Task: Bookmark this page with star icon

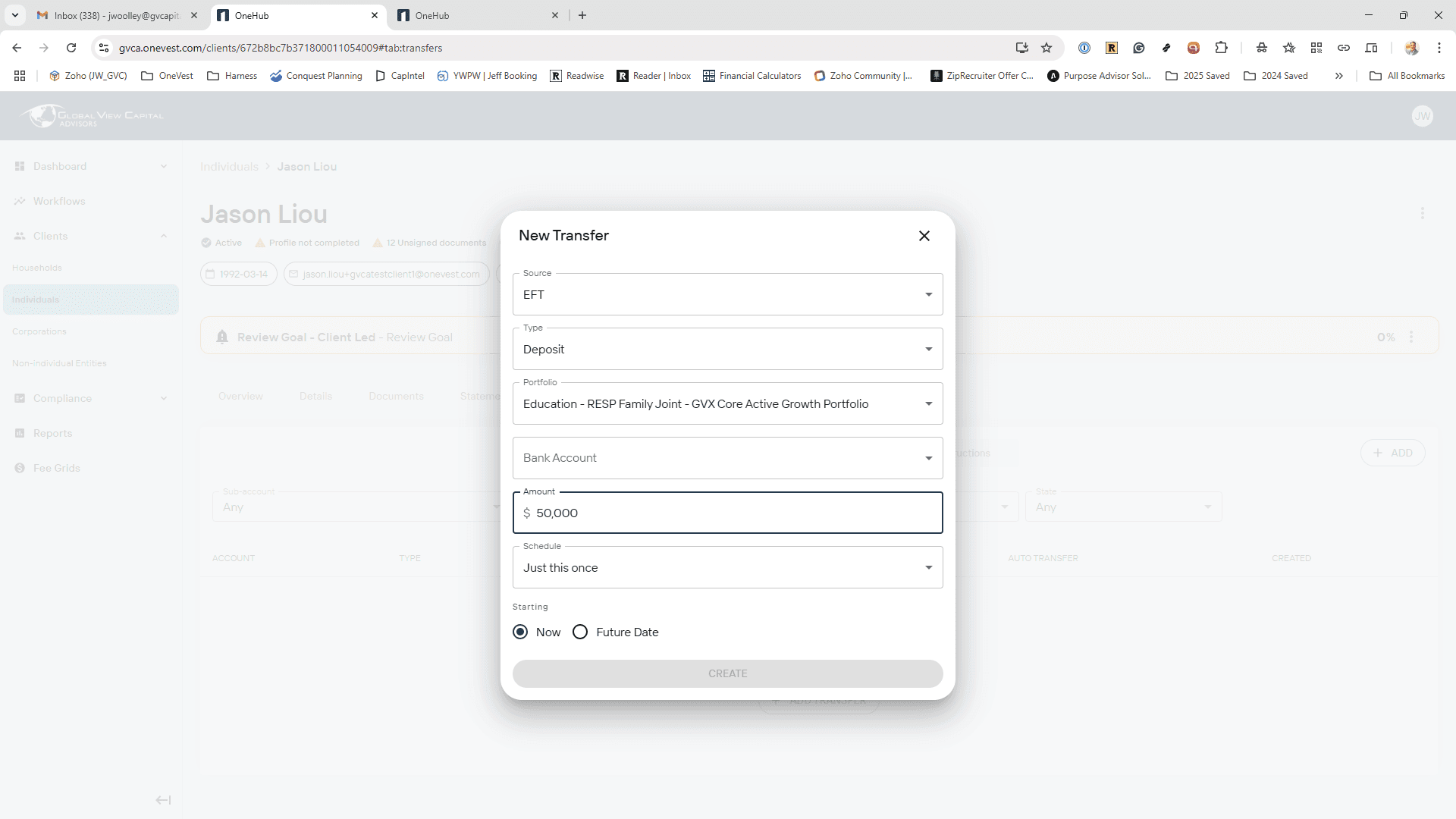Action: [x=1046, y=48]
